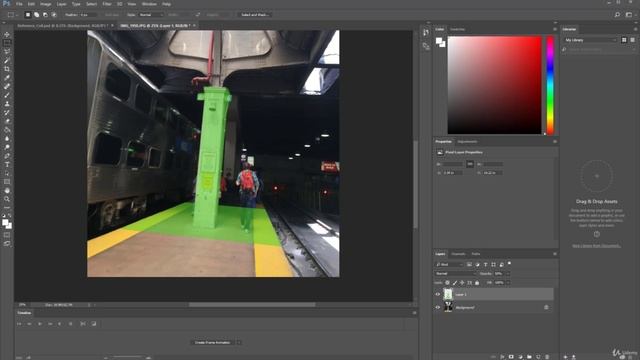
Task: Select the Magic Wand tool
Action: [7, 60]
